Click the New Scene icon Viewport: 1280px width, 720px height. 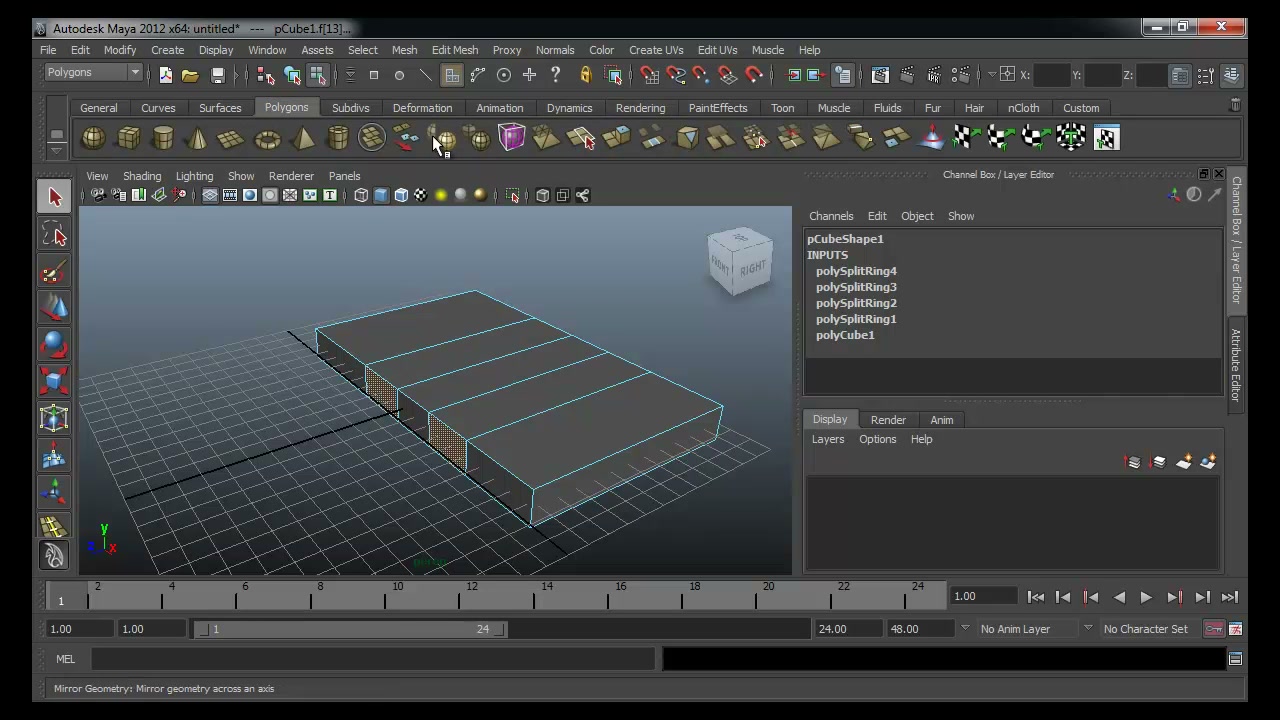click(x=165, y=75)
